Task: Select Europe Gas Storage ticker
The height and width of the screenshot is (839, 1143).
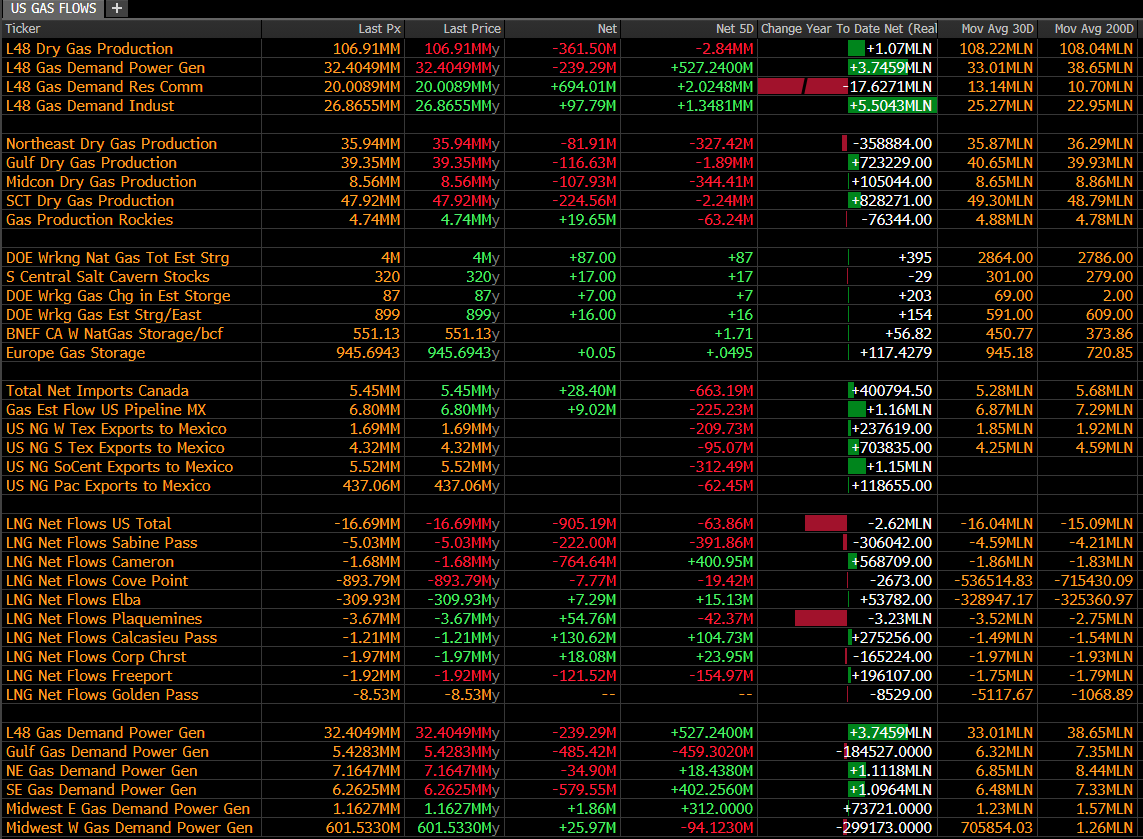Action: point(76,352)
